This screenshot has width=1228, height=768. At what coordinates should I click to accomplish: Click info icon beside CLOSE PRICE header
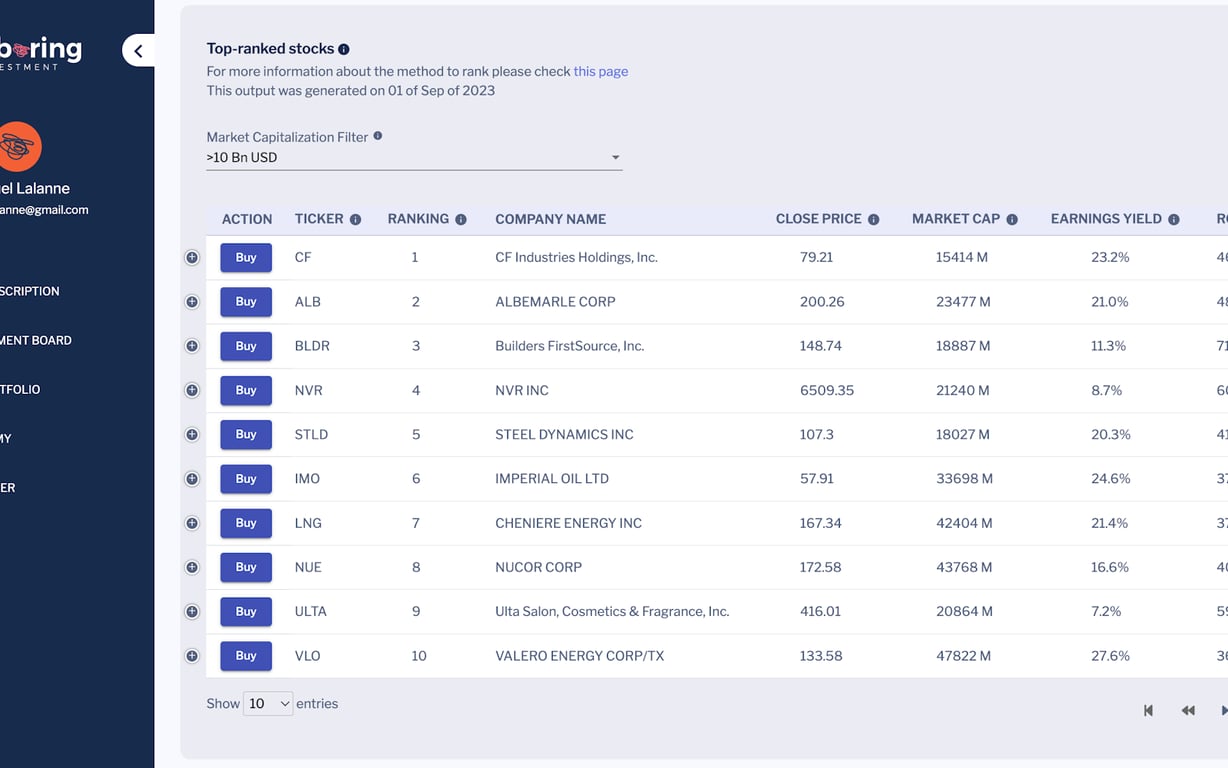874,220
